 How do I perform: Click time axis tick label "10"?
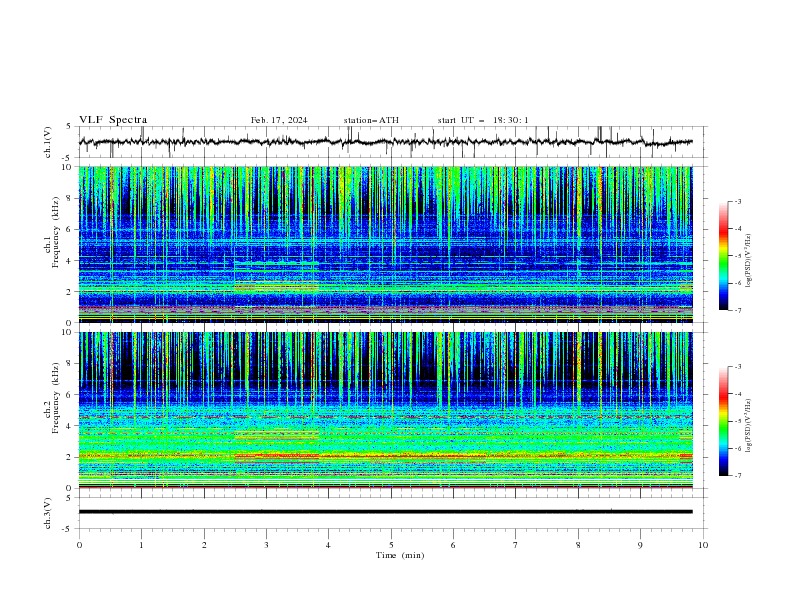703,545
